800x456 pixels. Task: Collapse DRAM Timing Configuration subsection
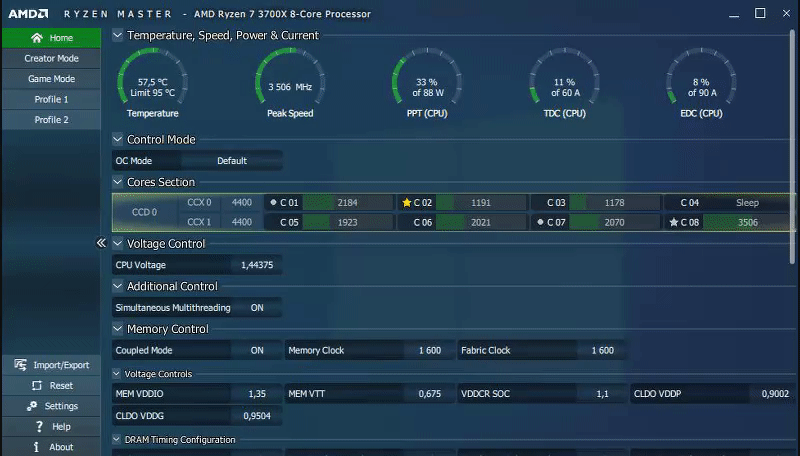click(116, 439)
